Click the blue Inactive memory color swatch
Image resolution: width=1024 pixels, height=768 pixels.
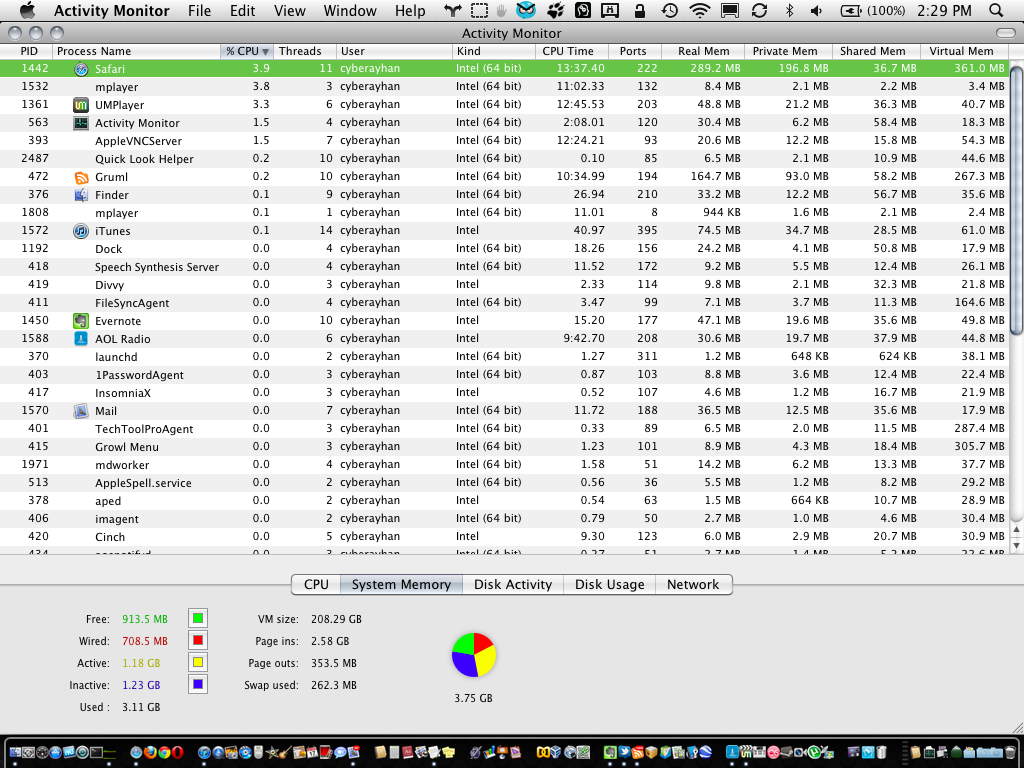coord(198,684)
